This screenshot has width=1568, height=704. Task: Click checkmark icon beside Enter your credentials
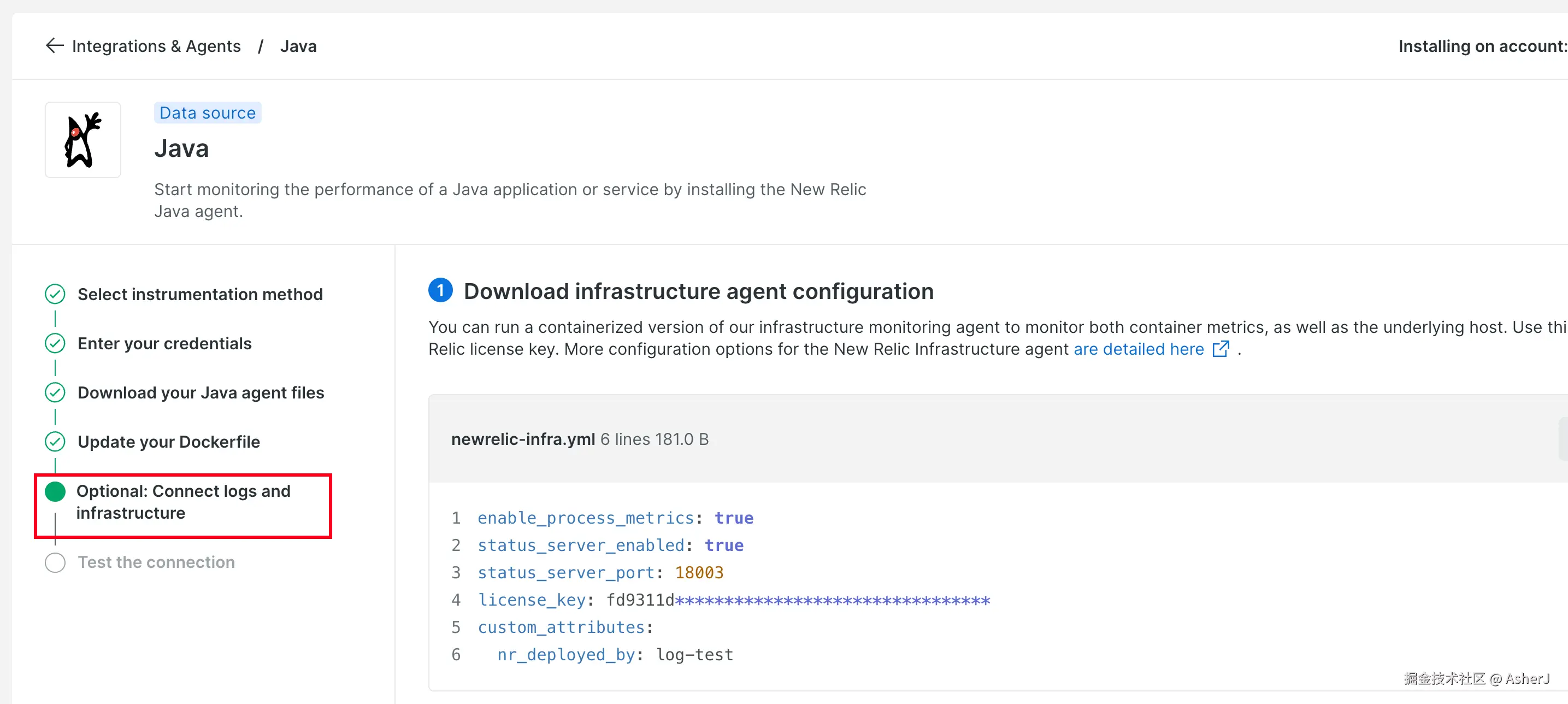55,343
